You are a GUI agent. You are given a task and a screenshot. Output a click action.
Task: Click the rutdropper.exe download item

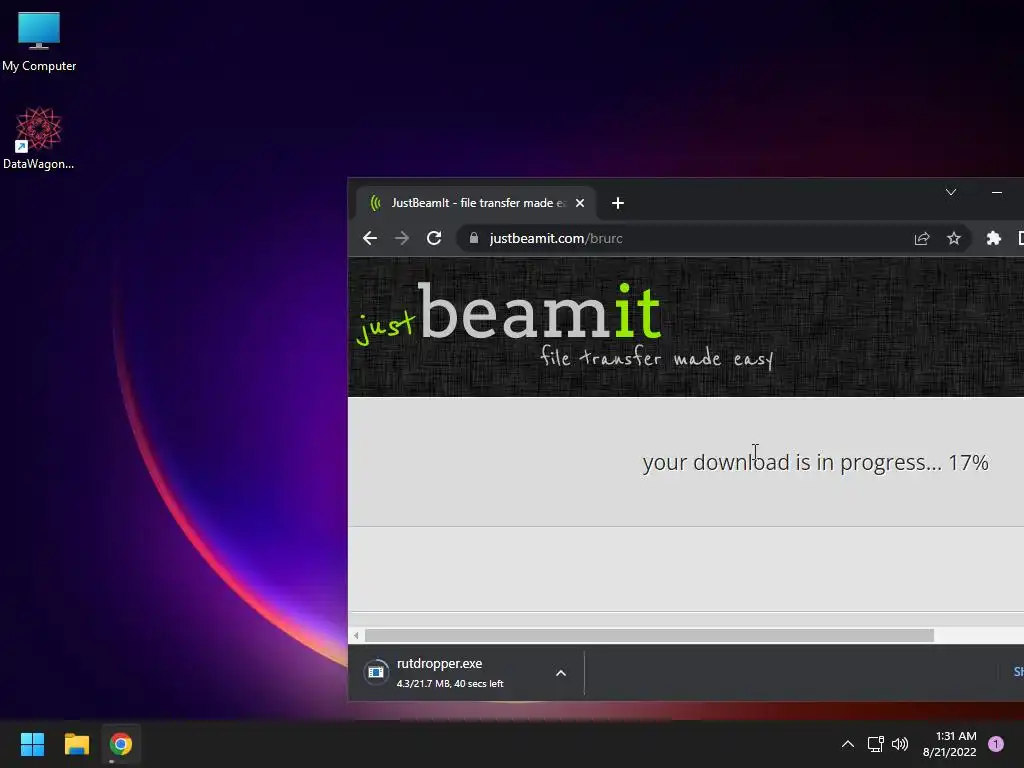466,673
